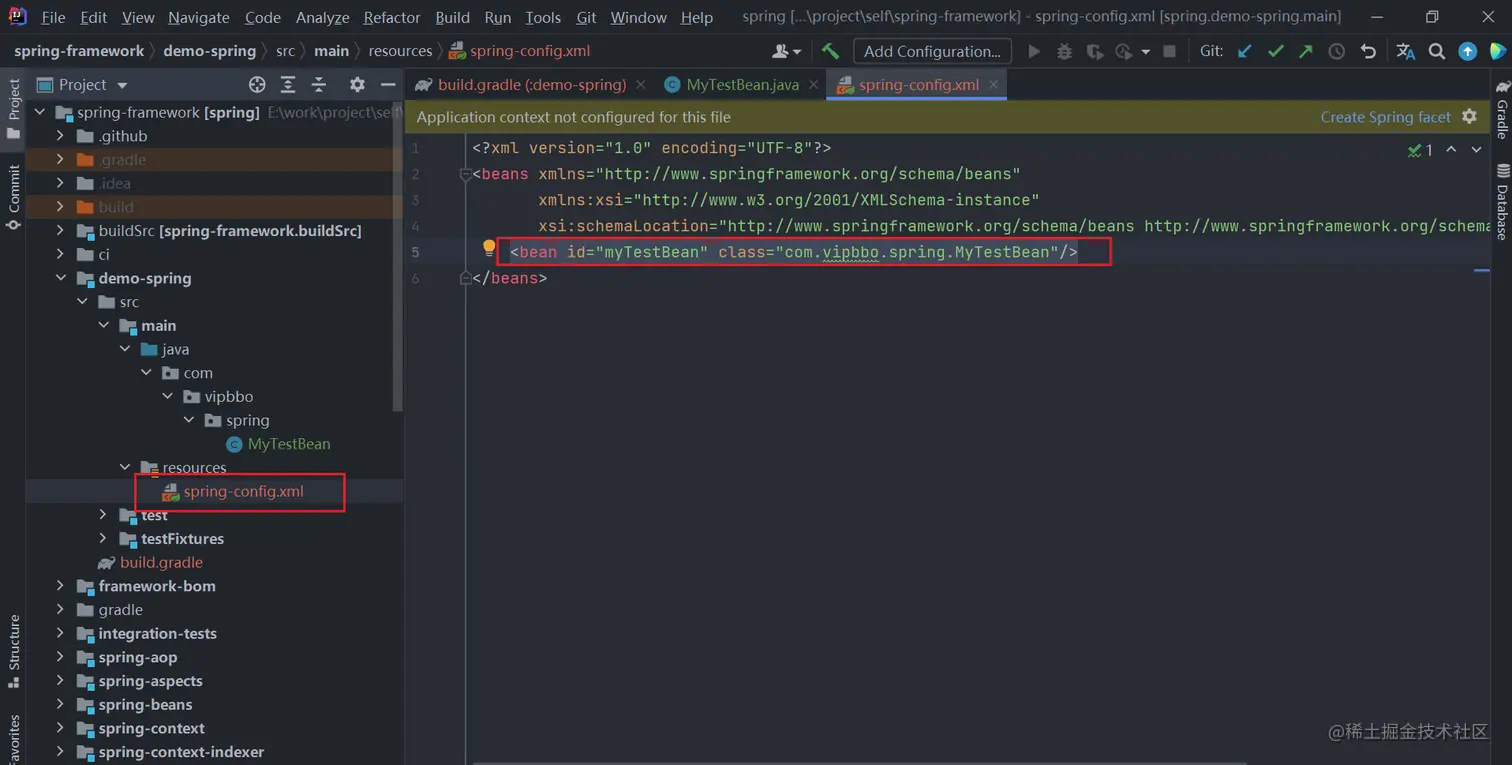Screen dimensions: 1512x765
Task: Click Git Commit green checkmark icon
Action: 1275,51
